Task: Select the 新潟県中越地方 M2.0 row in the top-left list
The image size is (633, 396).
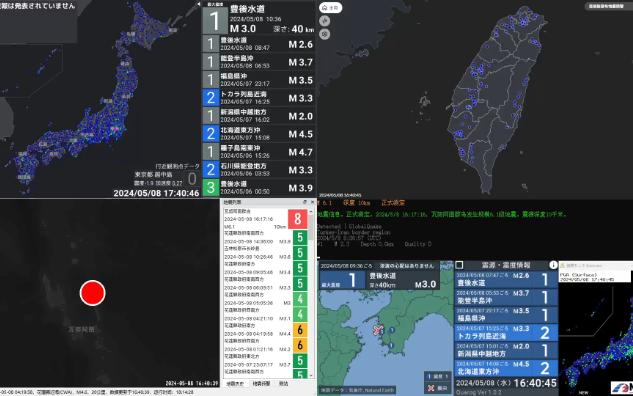Action: pyautogui.click(x=259, y=116)
